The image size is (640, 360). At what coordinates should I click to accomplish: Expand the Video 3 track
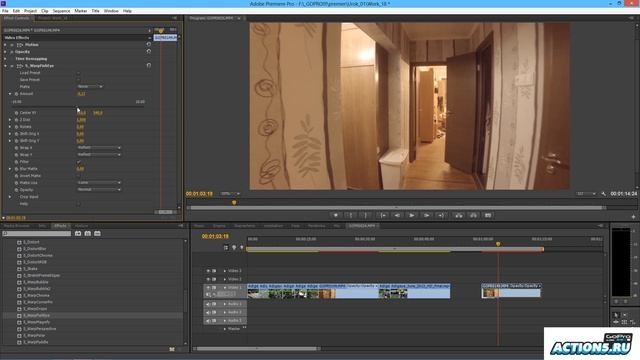(224, 271)
